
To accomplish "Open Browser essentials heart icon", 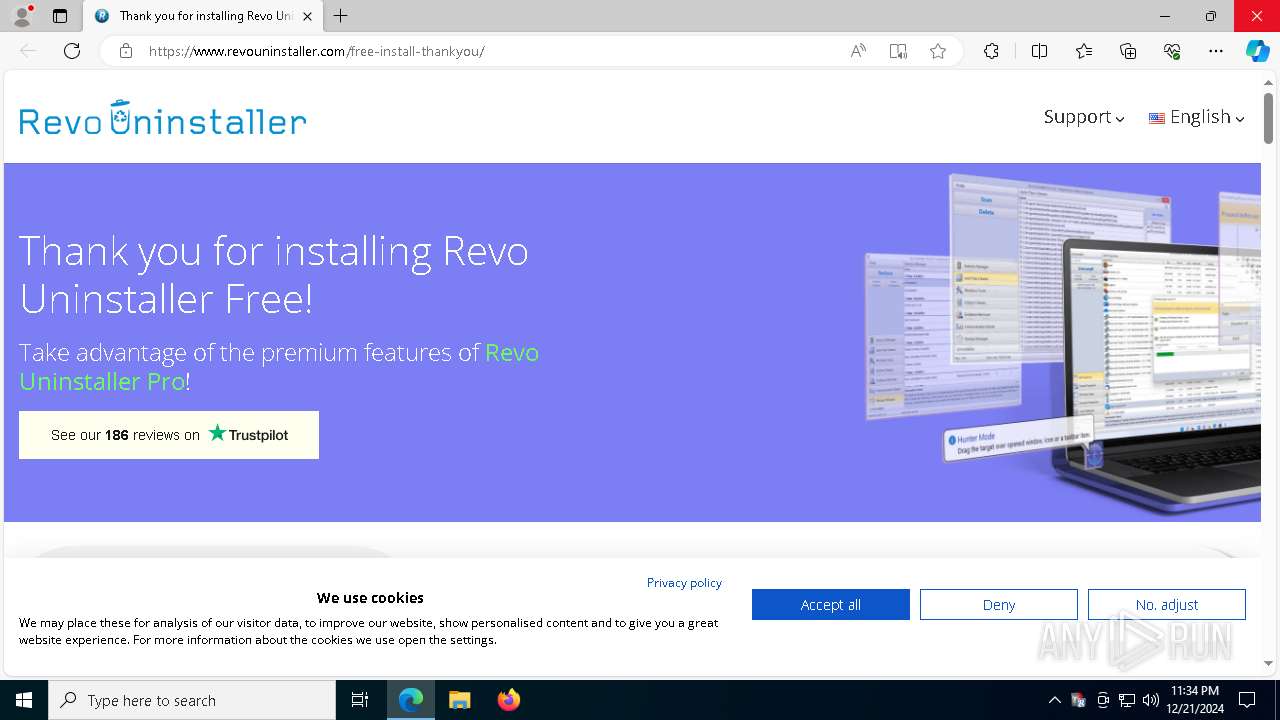I will tap(1172, 51).
